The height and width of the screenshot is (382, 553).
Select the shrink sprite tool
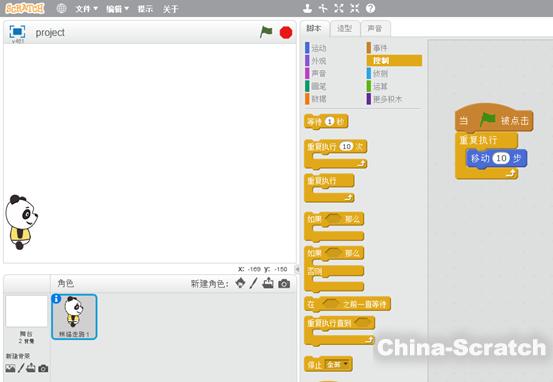(354, 8)
